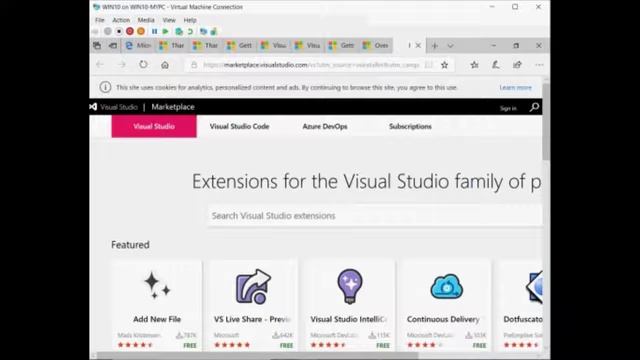Go back with Edge's back arrow
The image size is (640, 360).
100,65
